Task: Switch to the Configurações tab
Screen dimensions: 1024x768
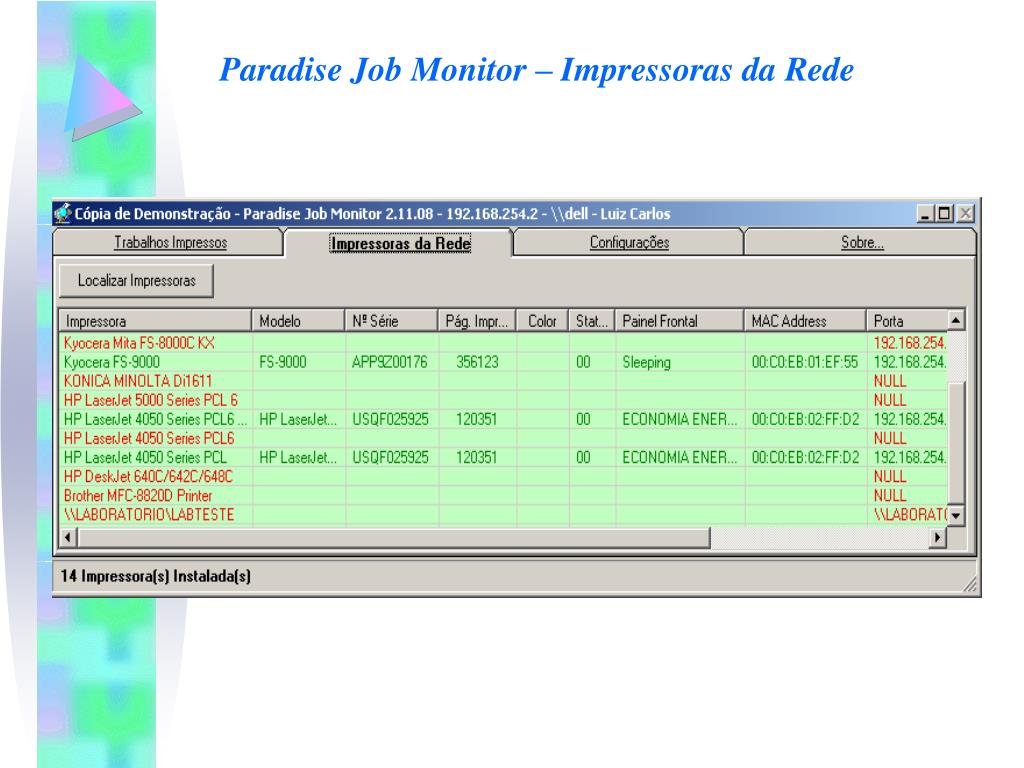Action: tap(629, 242)
